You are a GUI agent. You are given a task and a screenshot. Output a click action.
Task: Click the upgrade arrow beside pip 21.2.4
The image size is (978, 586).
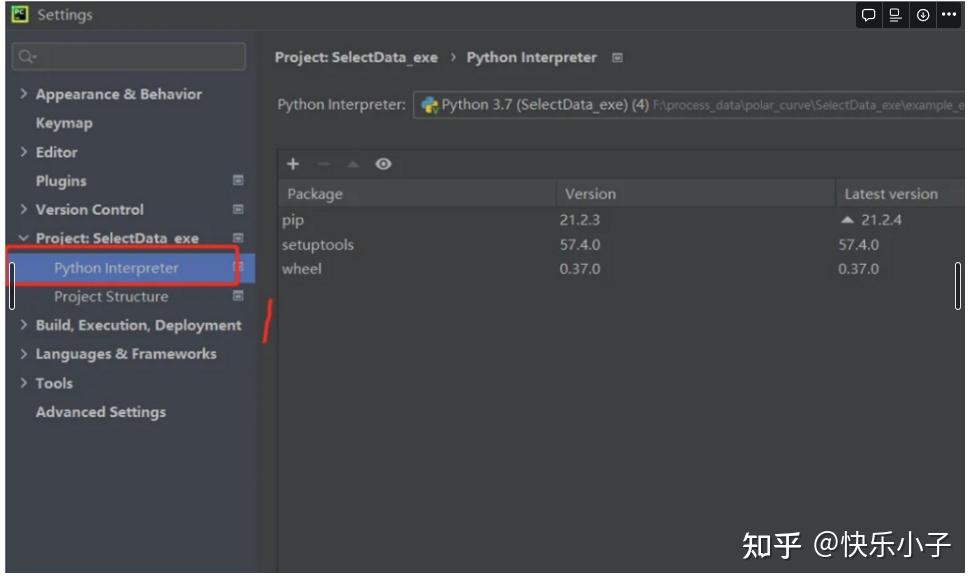[x=847, y=220]
